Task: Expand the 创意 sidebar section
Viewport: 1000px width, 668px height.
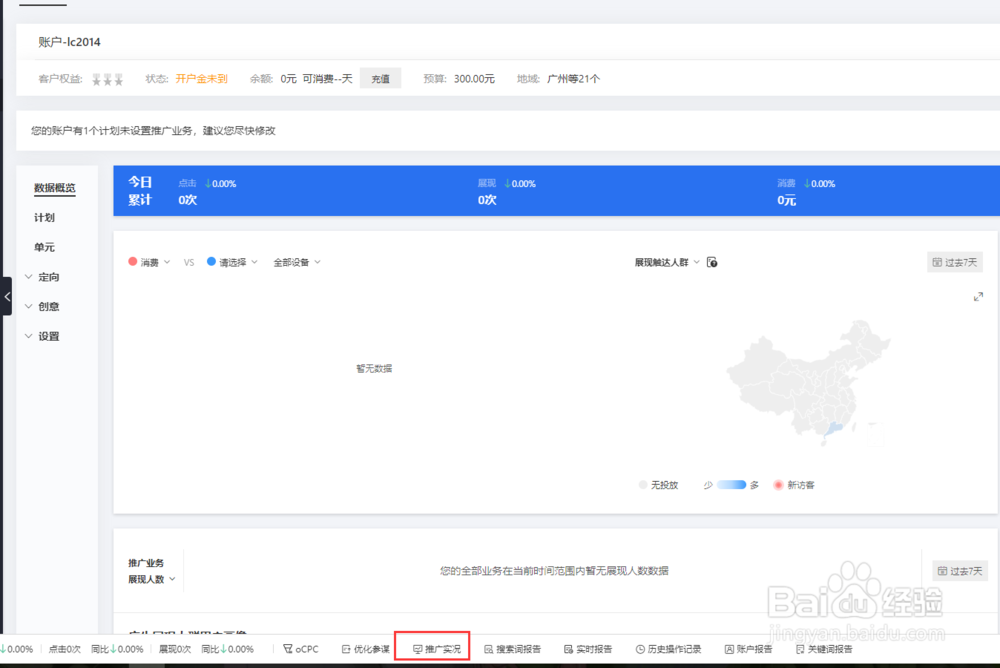Action: pyautogui.click(x=42, y=306)
